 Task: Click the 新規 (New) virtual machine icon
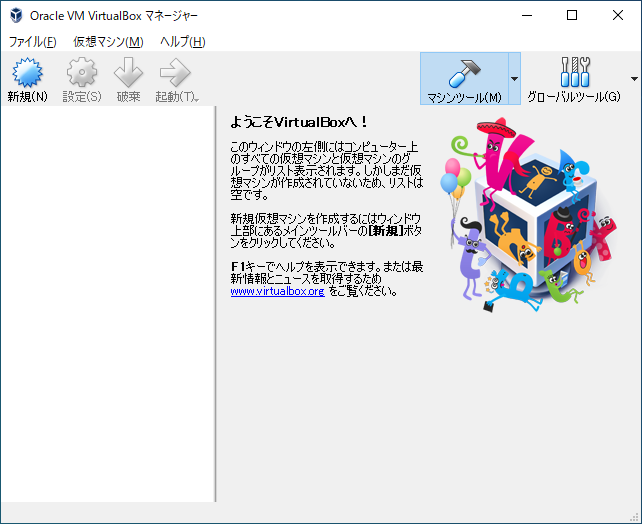[x=27, y=73]
